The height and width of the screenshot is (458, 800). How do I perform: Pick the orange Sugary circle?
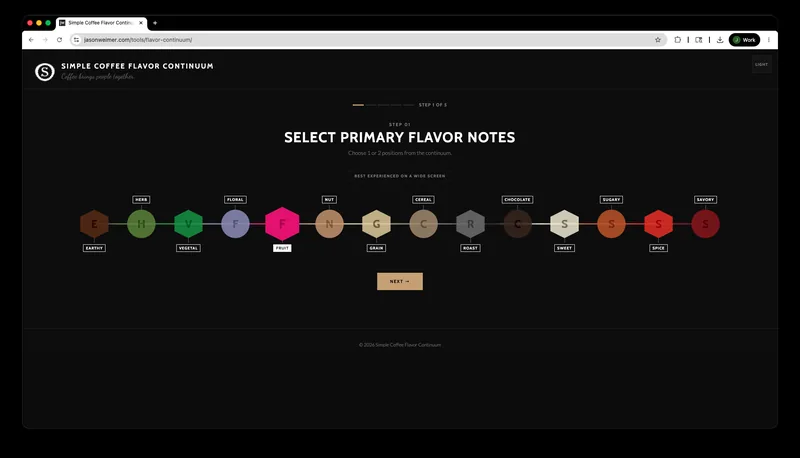click(611, 224)
